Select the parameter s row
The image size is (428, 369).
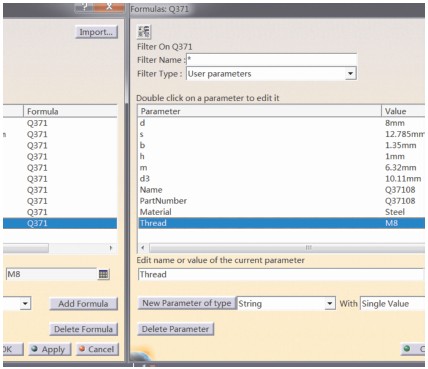tap(281, 134)
